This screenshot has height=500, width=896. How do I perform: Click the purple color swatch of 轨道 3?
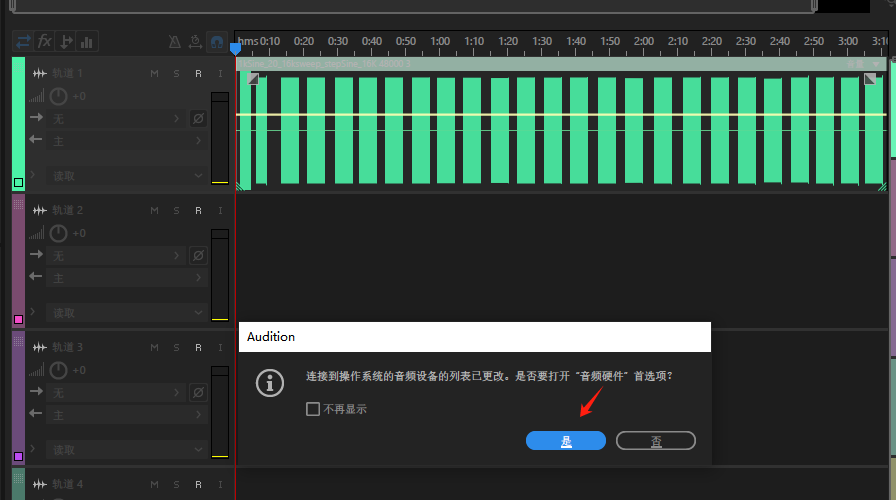[x=18, y=457]
